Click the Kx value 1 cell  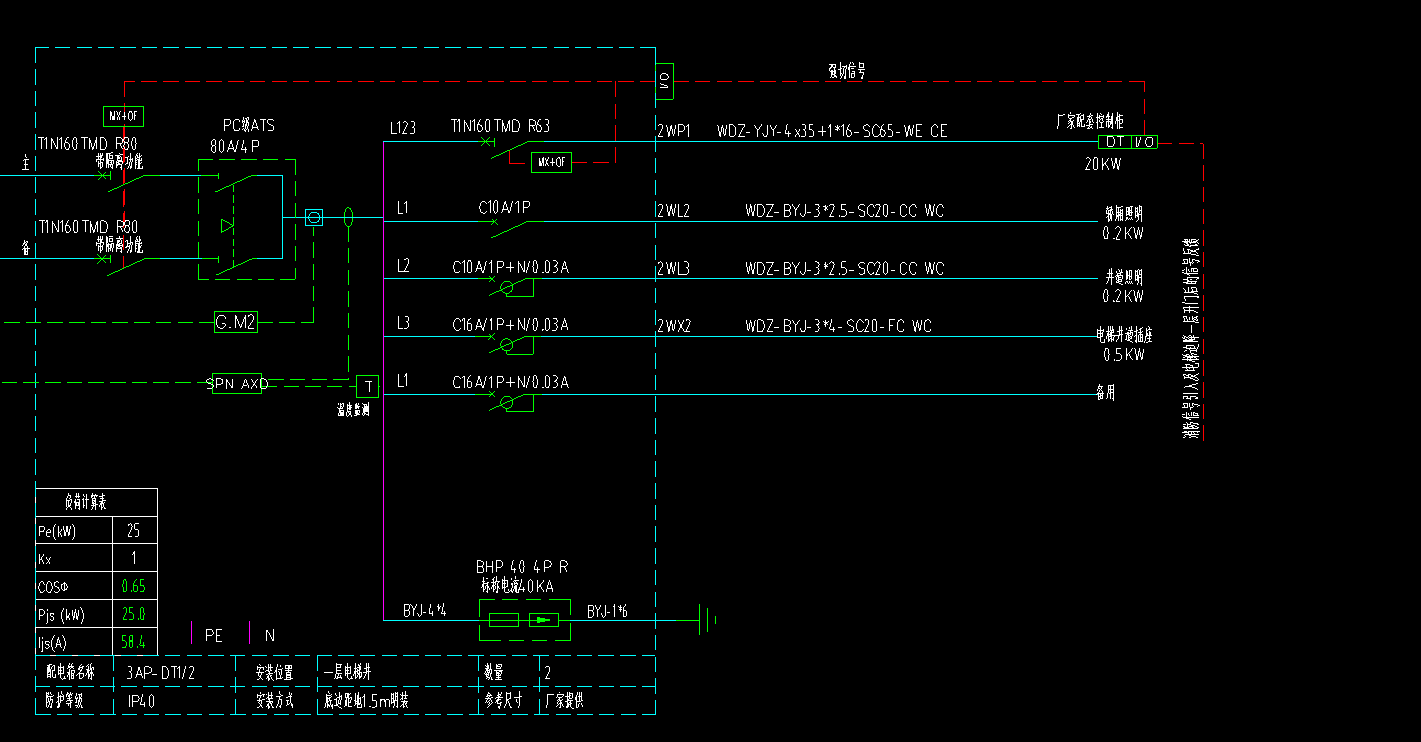(134, 558)
